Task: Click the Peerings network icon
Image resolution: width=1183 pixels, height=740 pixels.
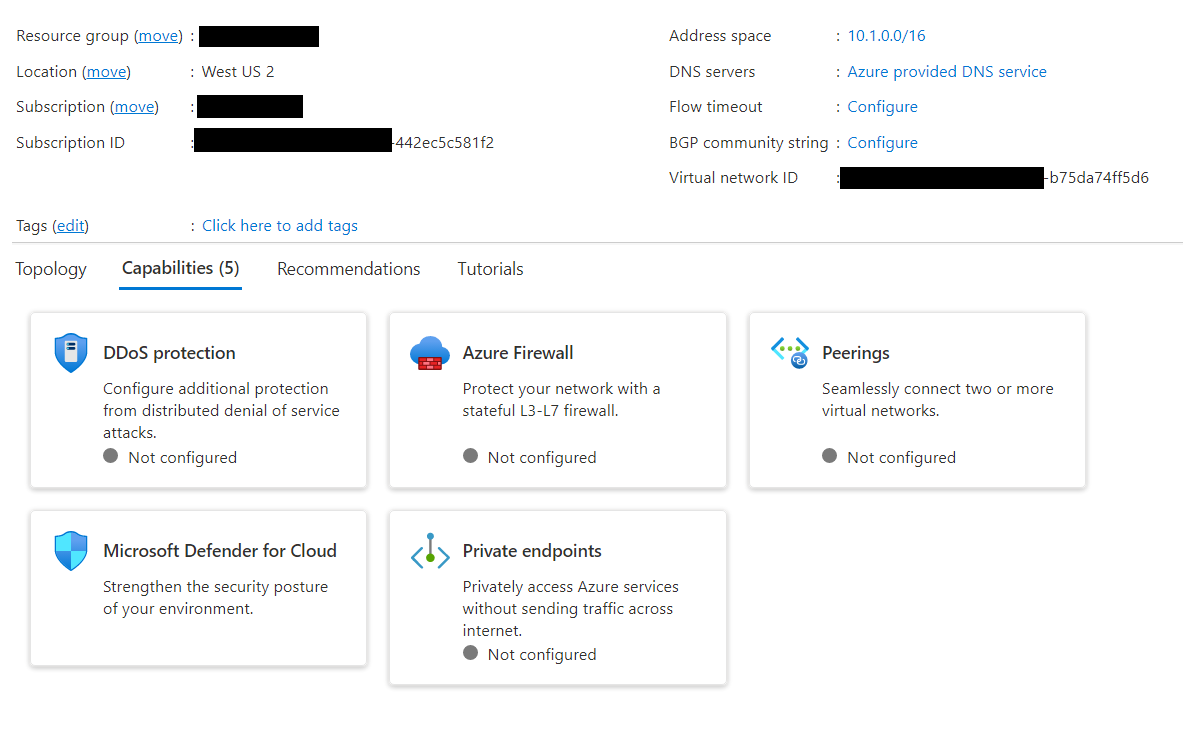Action: 790,352
